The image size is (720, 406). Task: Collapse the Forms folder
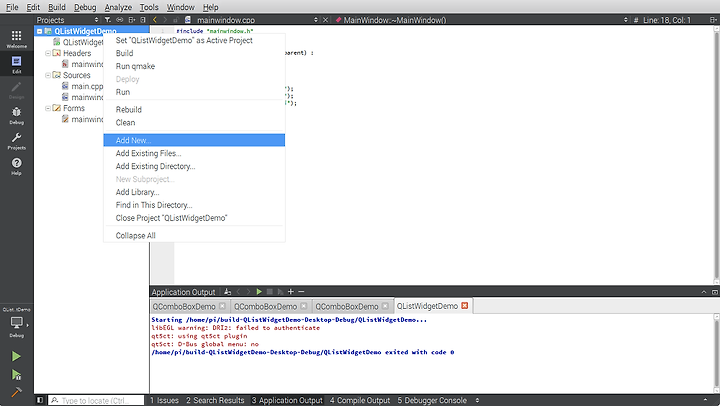(48, 108)
